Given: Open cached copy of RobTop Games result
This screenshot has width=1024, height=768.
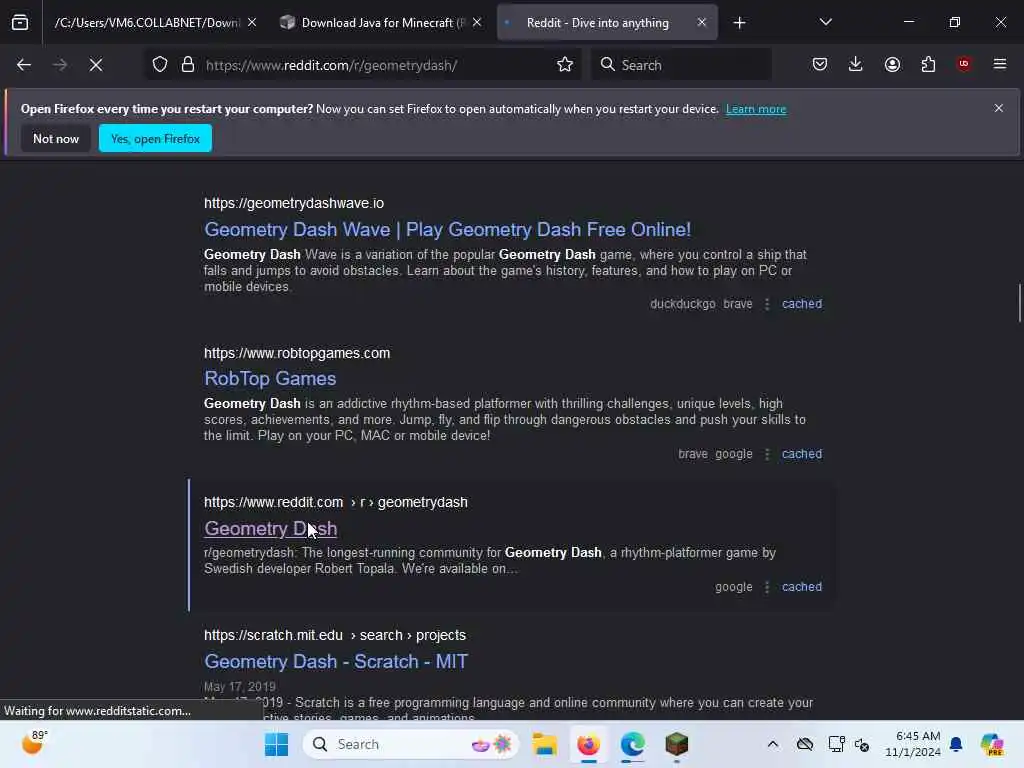Looking at the screenshot, I should [801, 454].
